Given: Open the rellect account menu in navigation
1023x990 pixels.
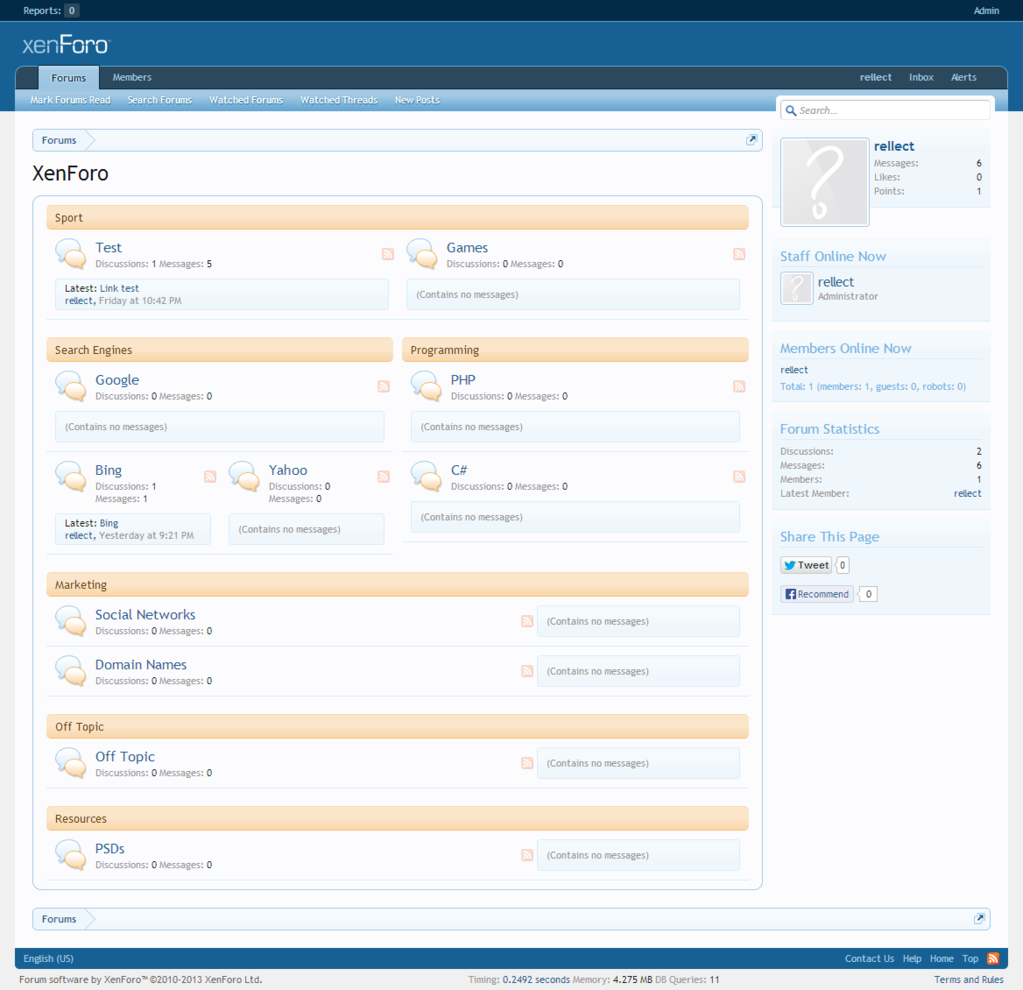Looking at the screenshot, I should [x=876, y=77].
